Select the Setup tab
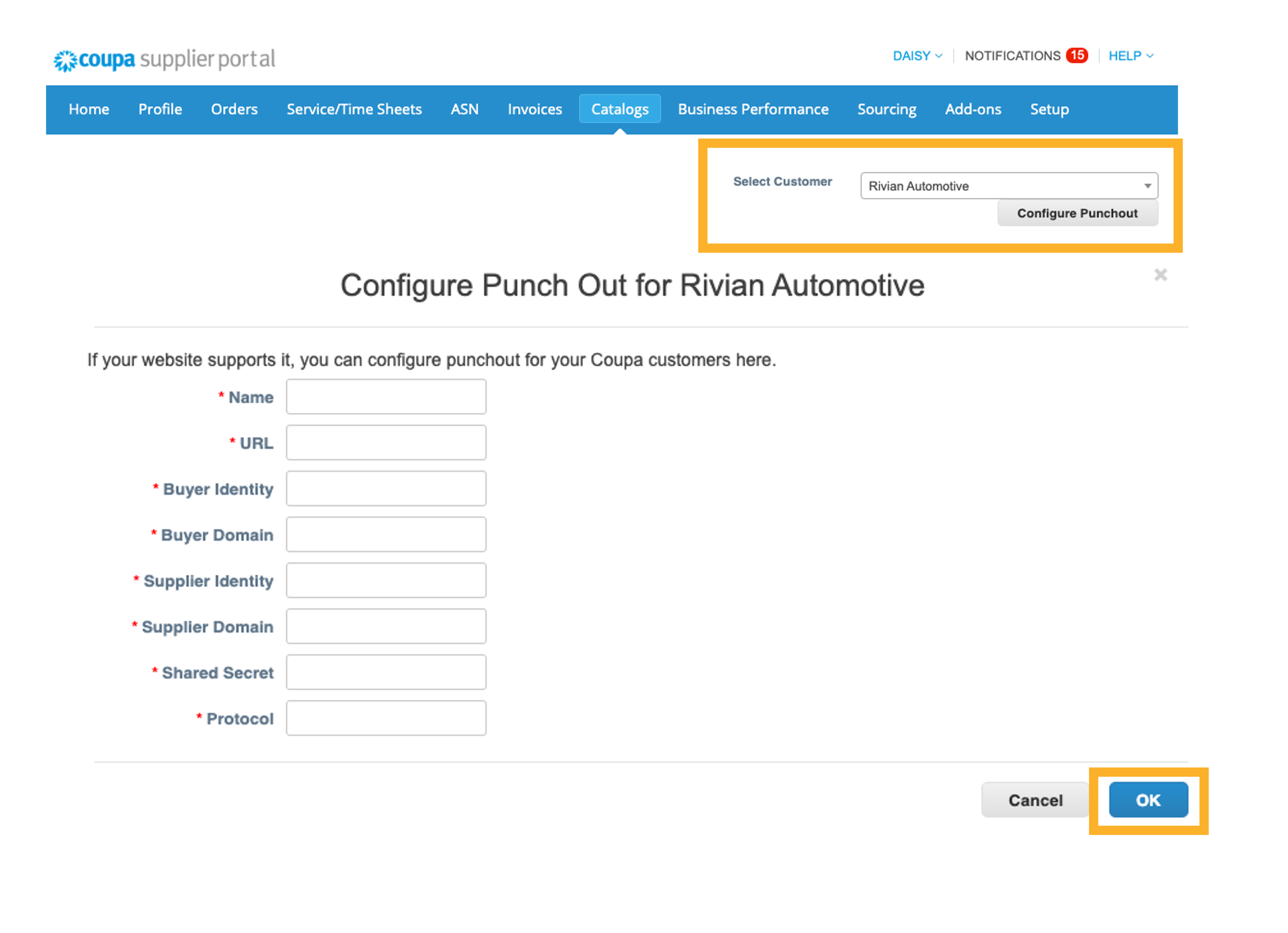This screenshot has width=1288, height=933. coord(1049,109)
